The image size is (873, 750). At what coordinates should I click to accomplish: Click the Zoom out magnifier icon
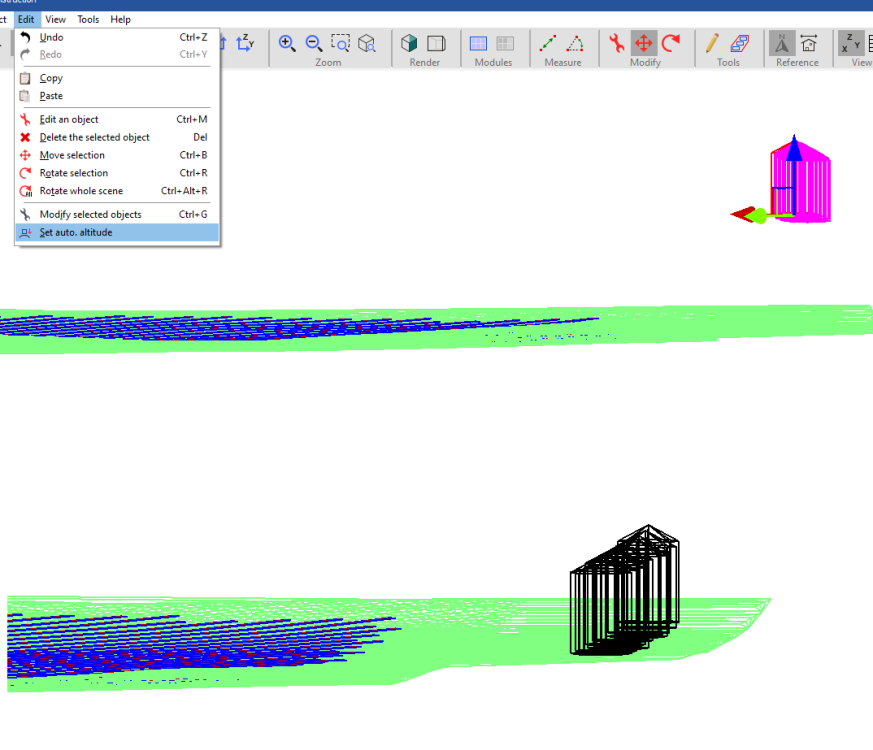click(314, 43)
